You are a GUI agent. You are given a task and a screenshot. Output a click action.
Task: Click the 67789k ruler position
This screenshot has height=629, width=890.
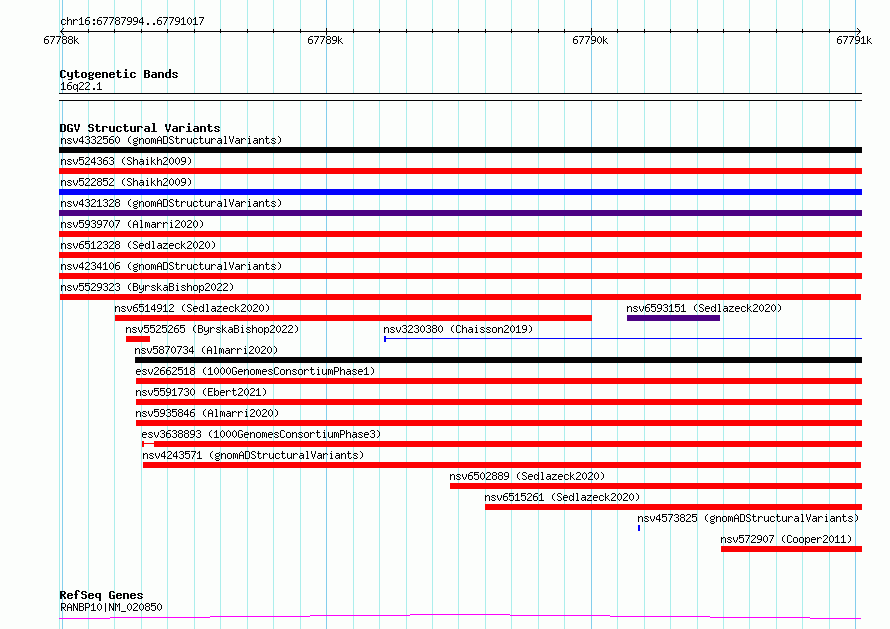click(x=325, y=40)
